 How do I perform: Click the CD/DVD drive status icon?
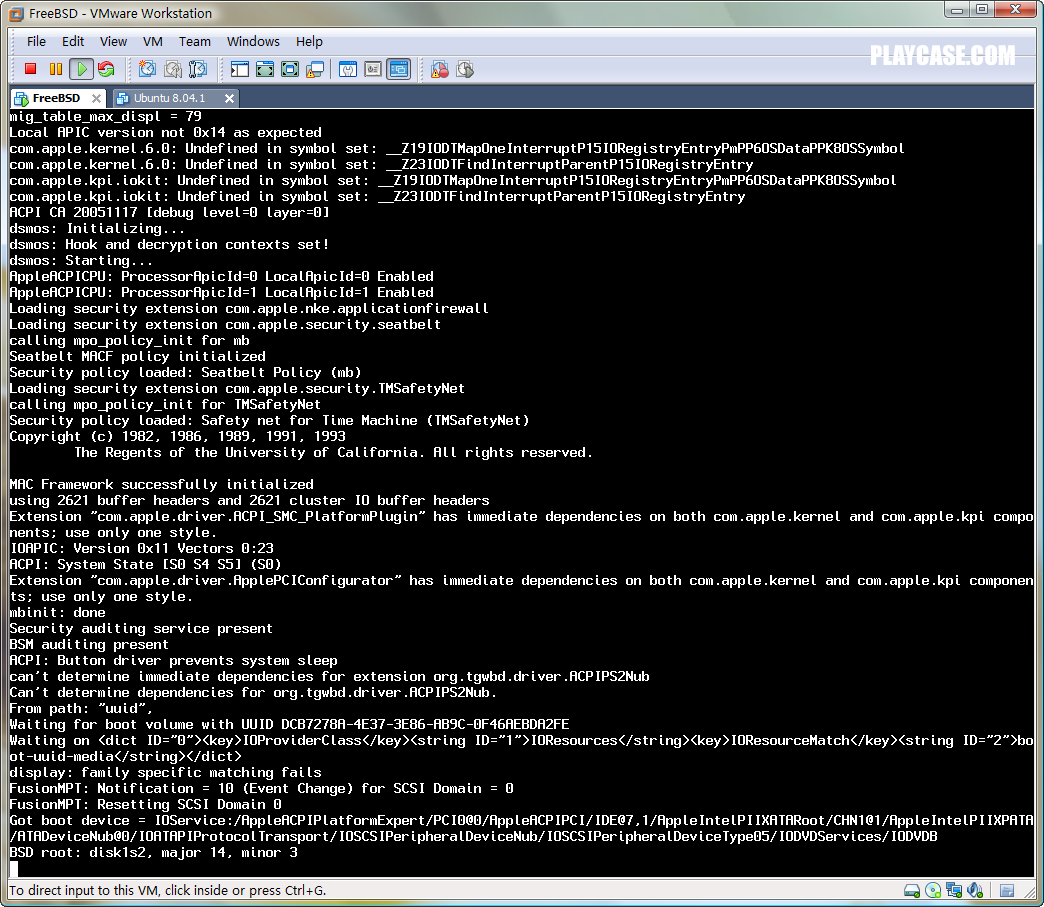933,890
